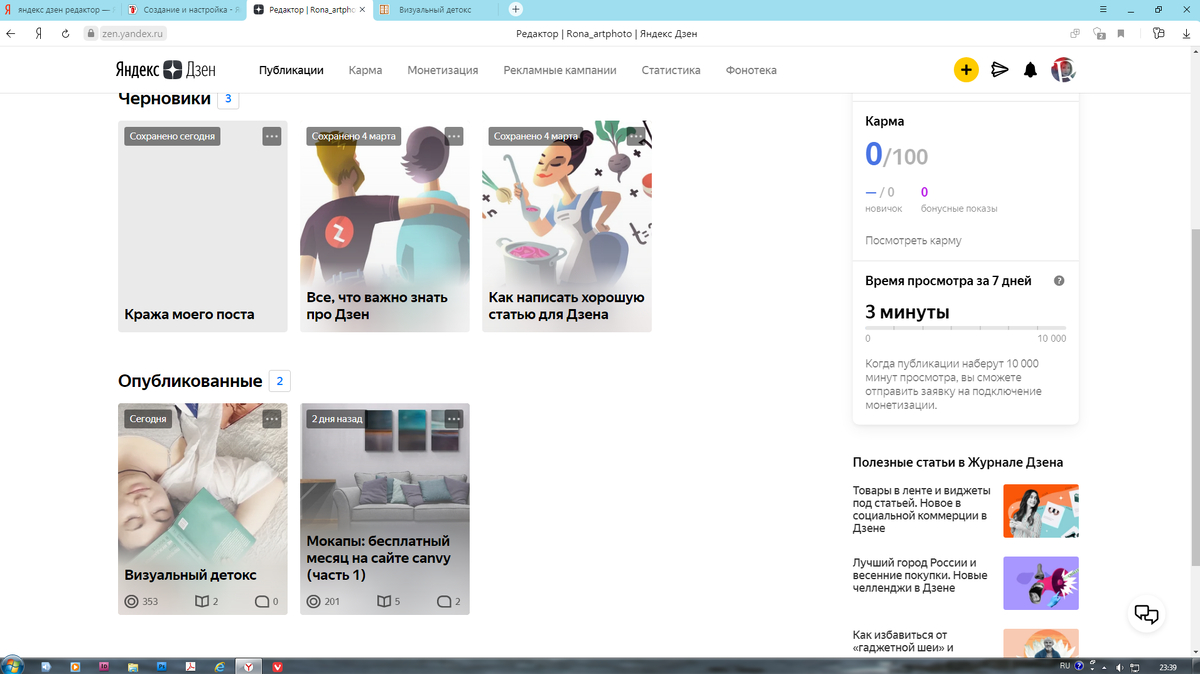1200x674 pixels.
Task: Switch to Карма tab
Action: tap(365, 70)
